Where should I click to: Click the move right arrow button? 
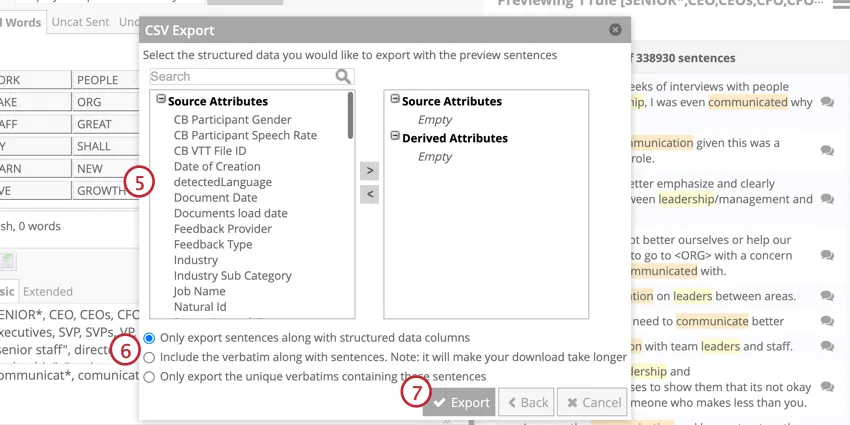(369, 171)
